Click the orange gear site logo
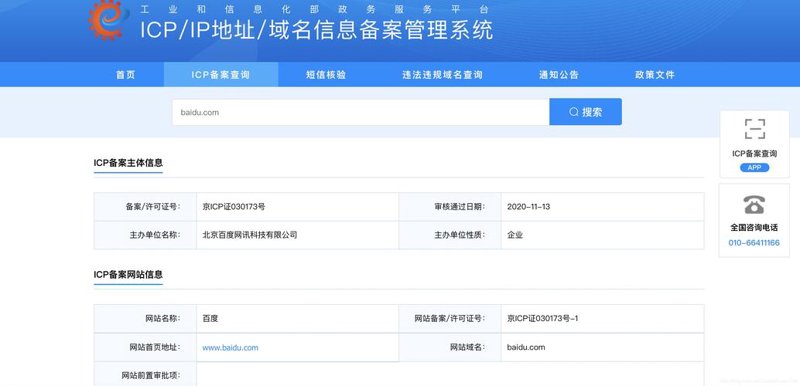 click(109, 19)
